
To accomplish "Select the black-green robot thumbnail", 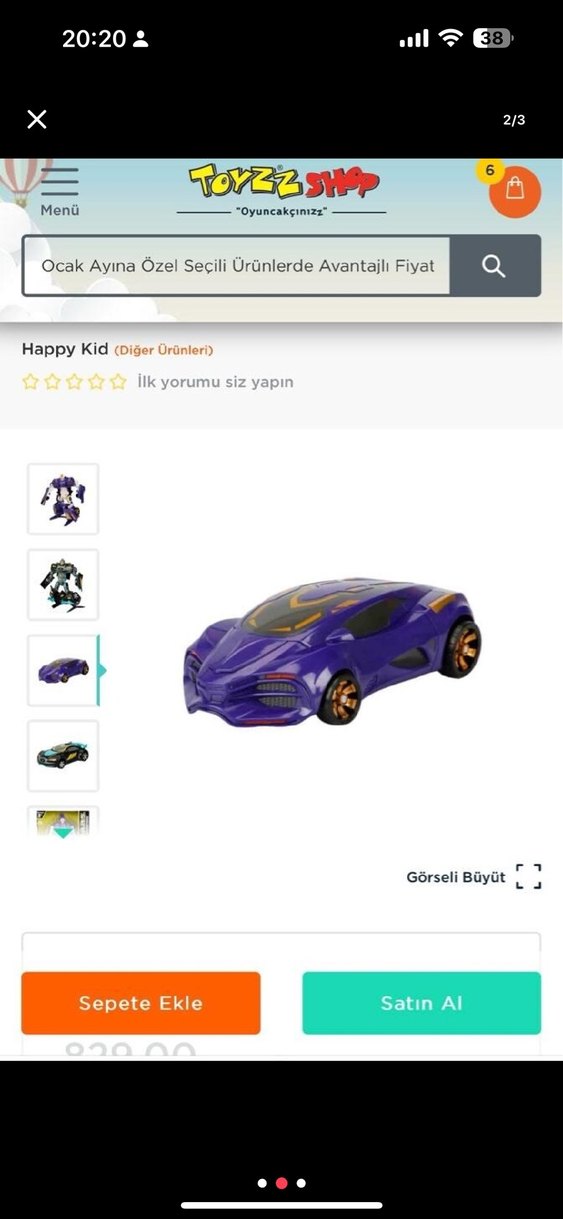I will [x=63, y=585].
